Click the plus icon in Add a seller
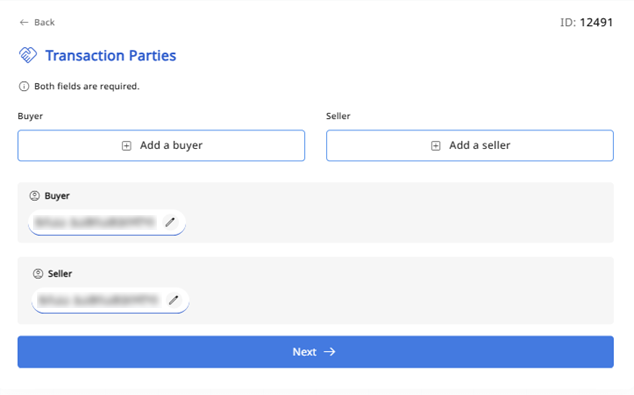Image resolution: width=634 pixels, height=395 pixels. coord(435,146)
